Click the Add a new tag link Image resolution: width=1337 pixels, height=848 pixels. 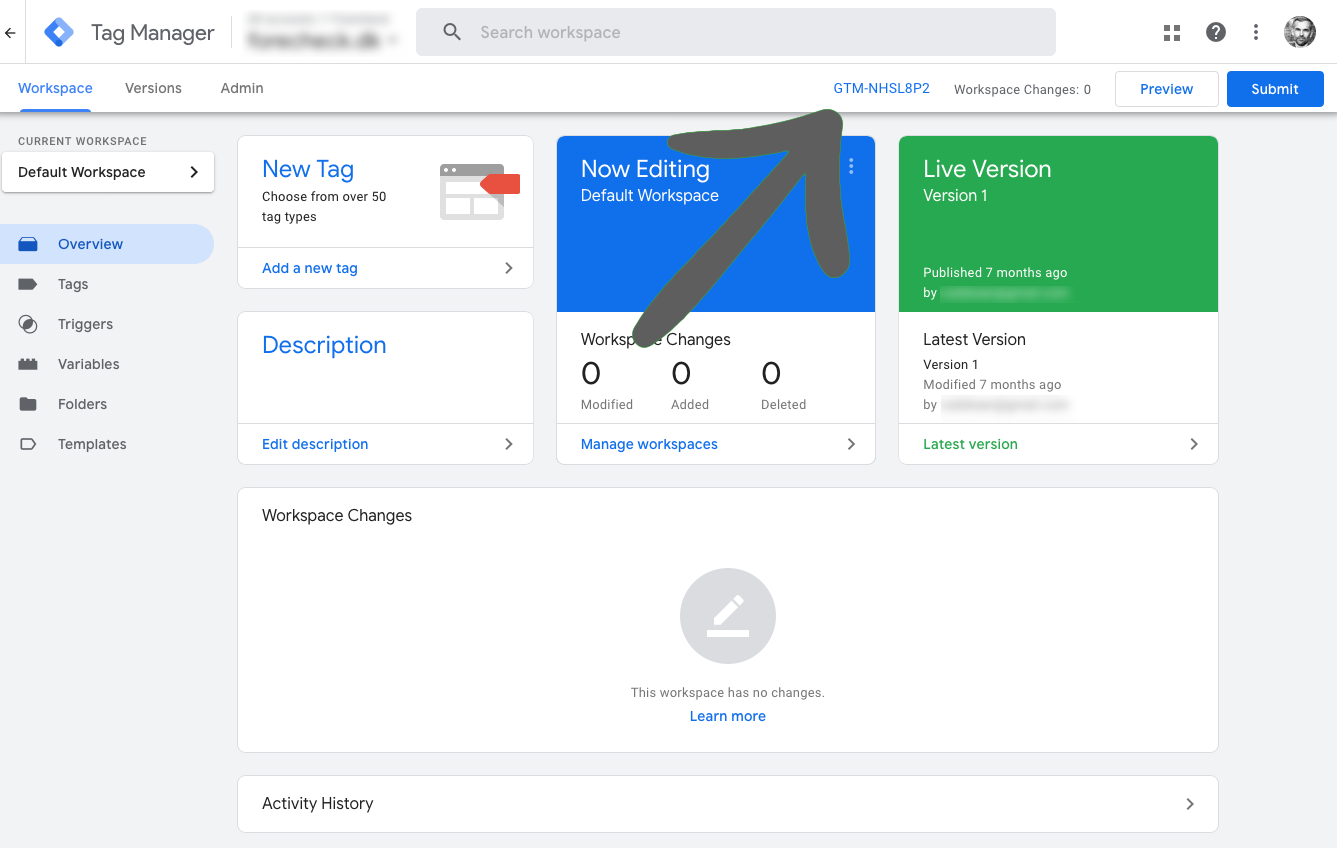(x=310, y=268)
